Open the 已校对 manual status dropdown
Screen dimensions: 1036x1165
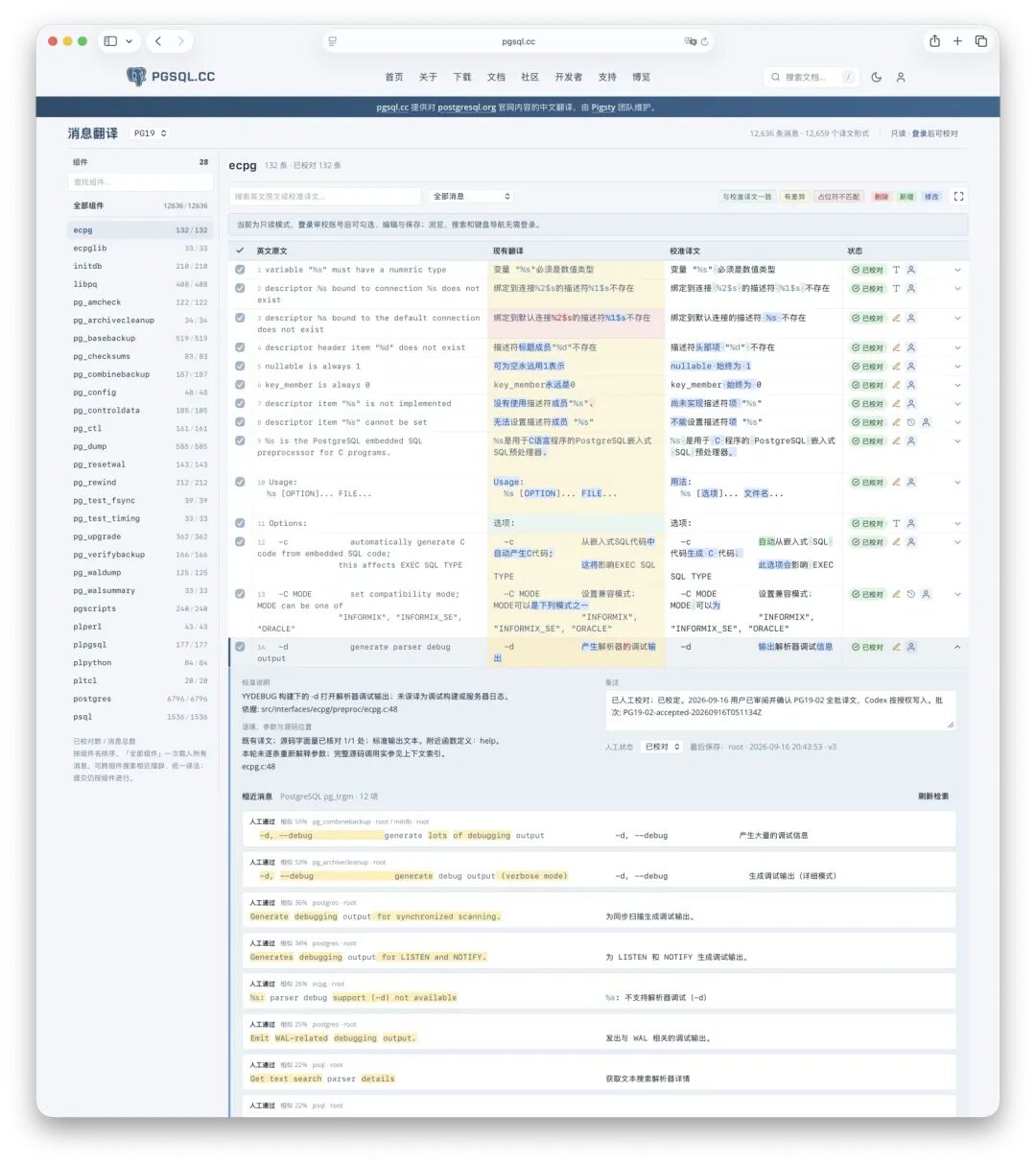662,747
